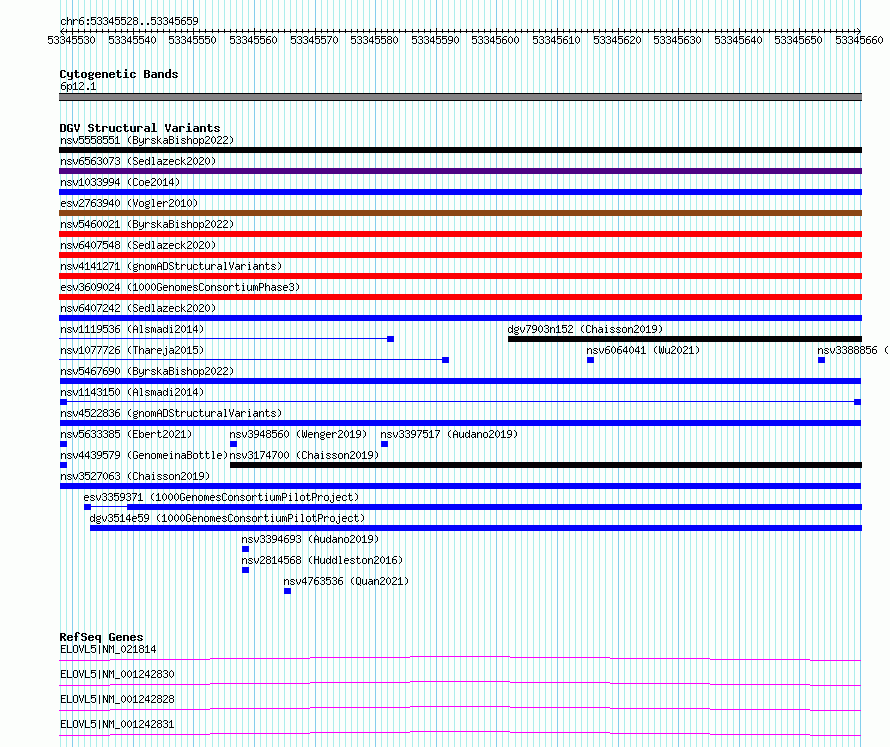890x747 pixels.
Task: Click dgv7903n152 (Chaisson2019) label
Action: click(x=585, y=329)
